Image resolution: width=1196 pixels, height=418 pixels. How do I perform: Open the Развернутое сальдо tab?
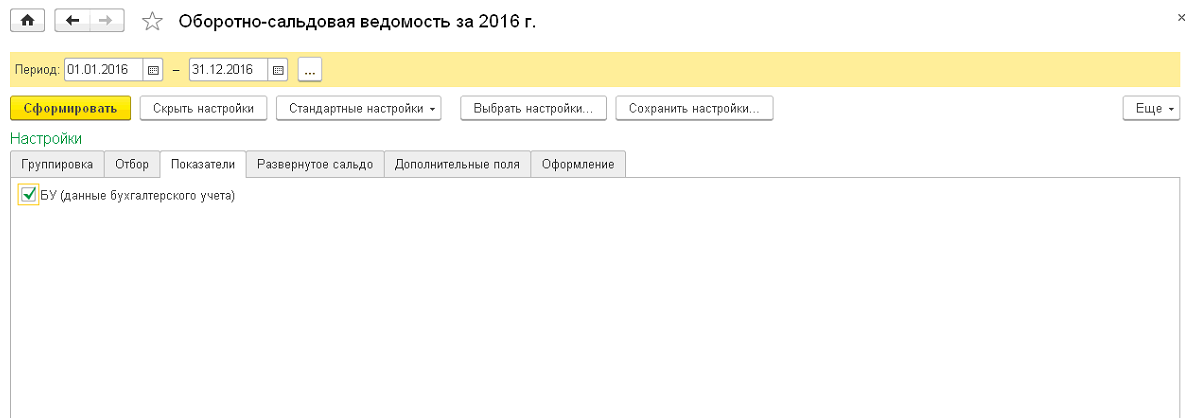(x=315, y=164)
